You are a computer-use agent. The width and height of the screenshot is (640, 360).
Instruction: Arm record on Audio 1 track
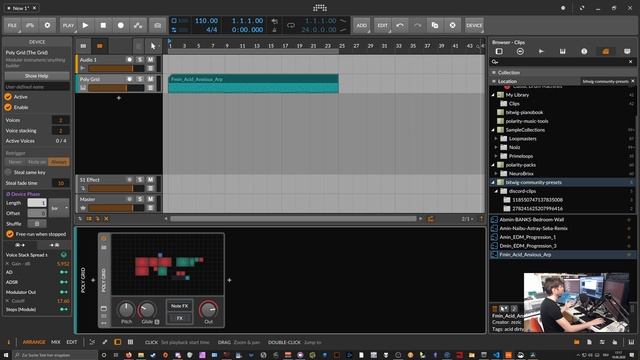(129, 60)
